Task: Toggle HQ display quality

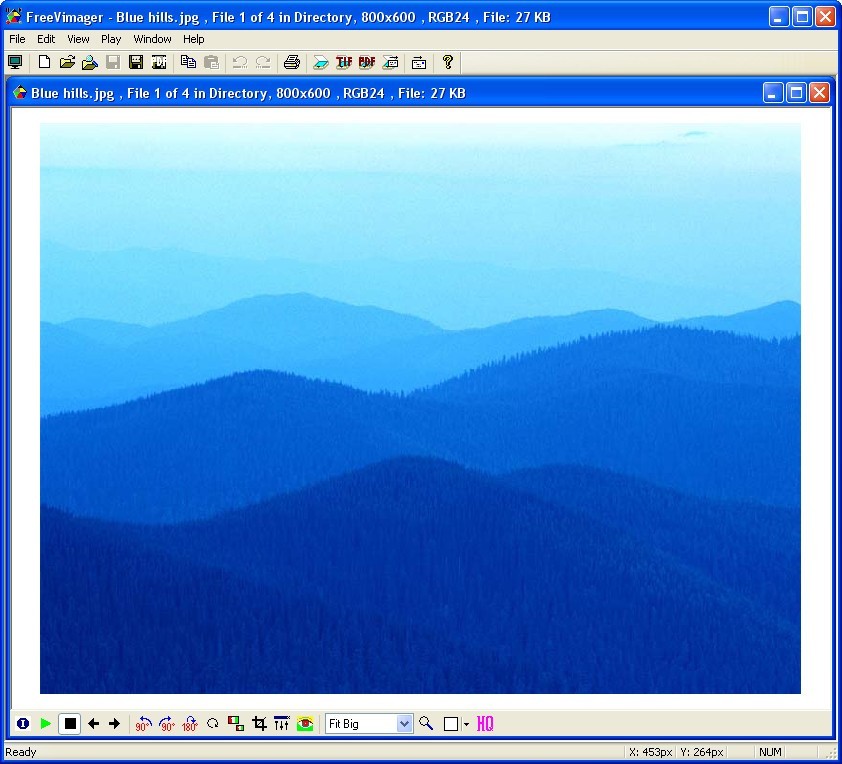Action: click(x=485, y=723)
